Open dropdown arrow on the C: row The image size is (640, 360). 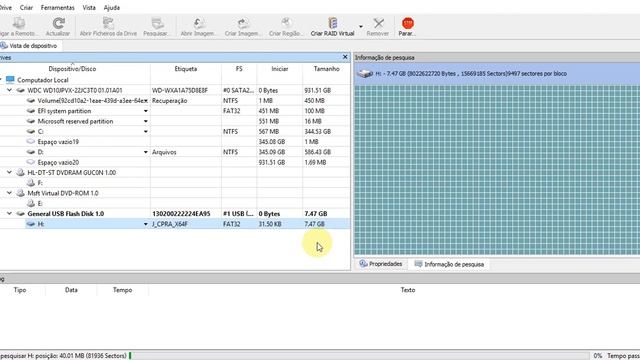(146, 131)
